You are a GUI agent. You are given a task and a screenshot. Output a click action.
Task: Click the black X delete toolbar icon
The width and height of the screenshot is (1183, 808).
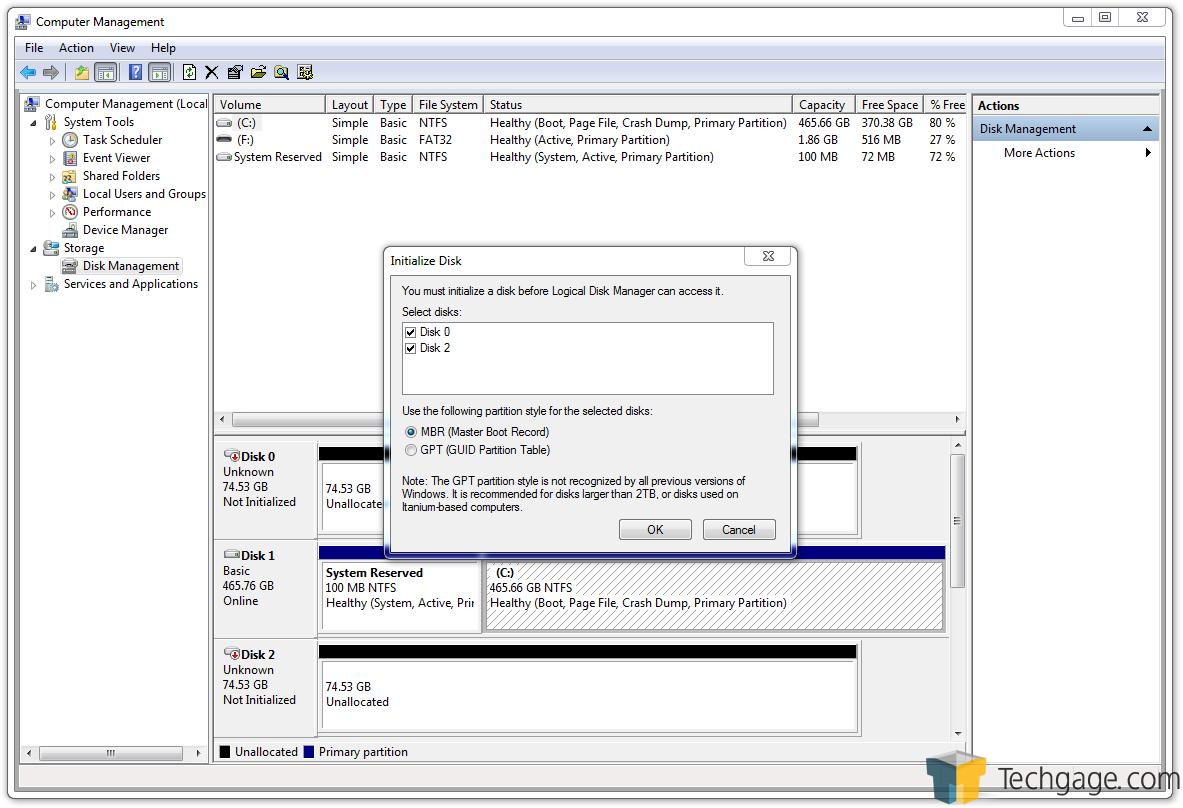pyautogui.click(x=211, y=72)
